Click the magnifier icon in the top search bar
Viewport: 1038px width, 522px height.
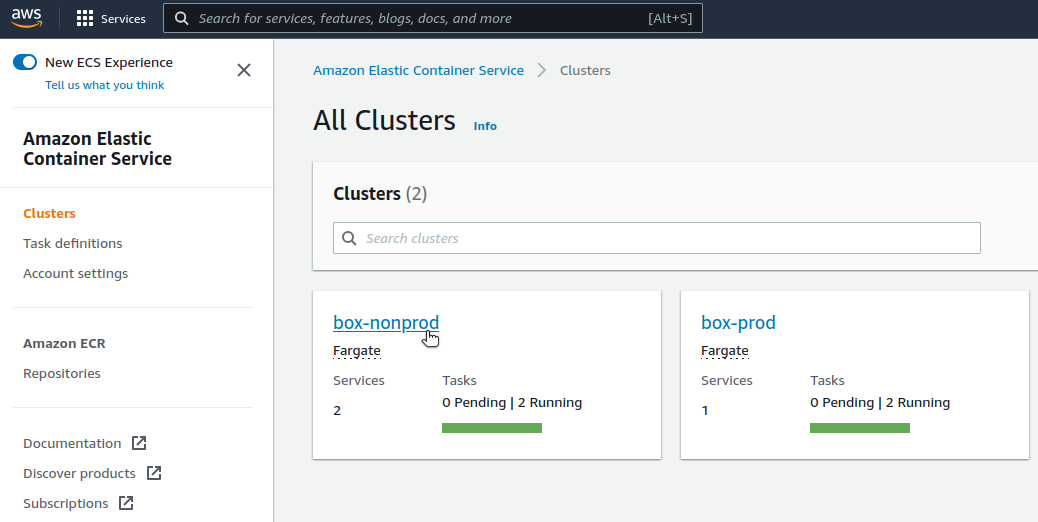pos(181,19)
